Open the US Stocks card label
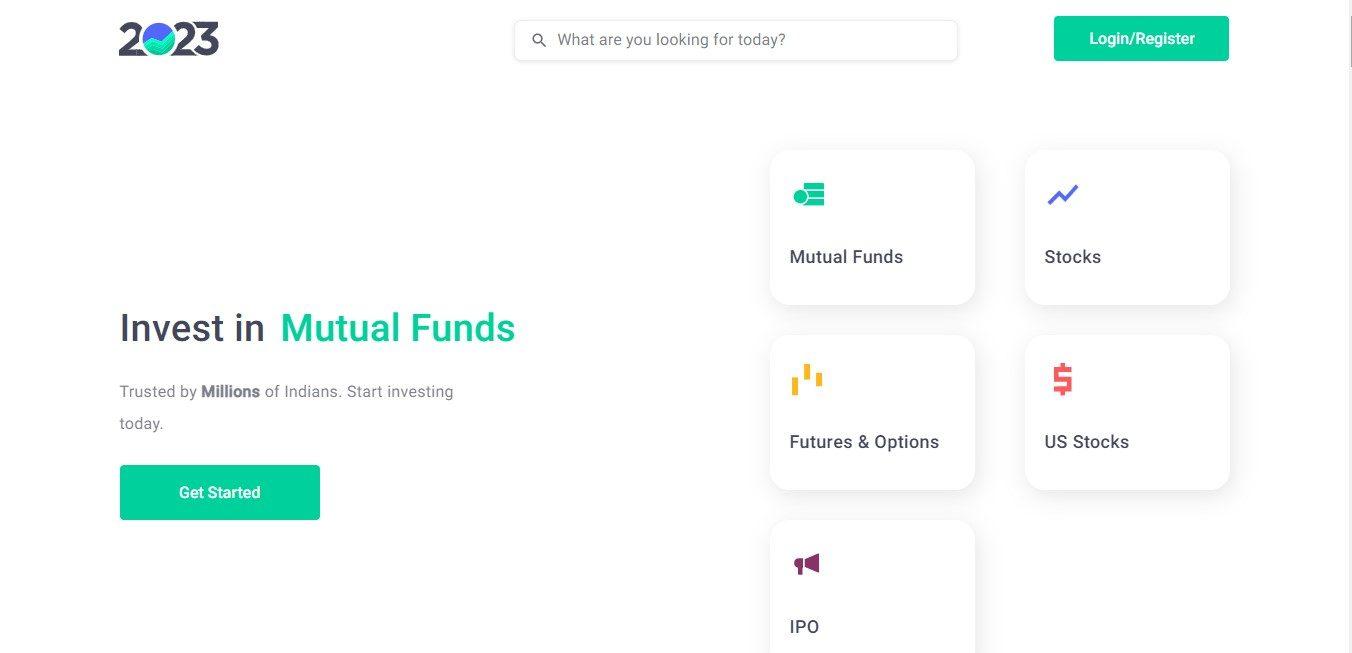1352x653 pixels. [x=1086, y=442]
